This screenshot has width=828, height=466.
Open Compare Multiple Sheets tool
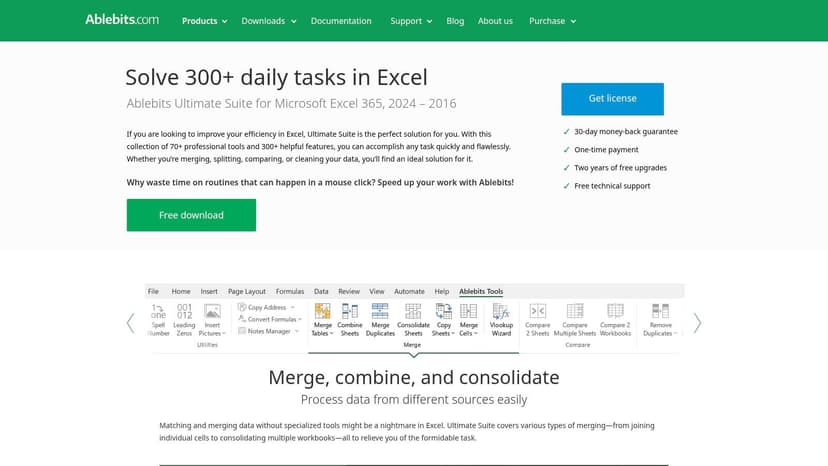pyautogui.click(x=575, y=320)
